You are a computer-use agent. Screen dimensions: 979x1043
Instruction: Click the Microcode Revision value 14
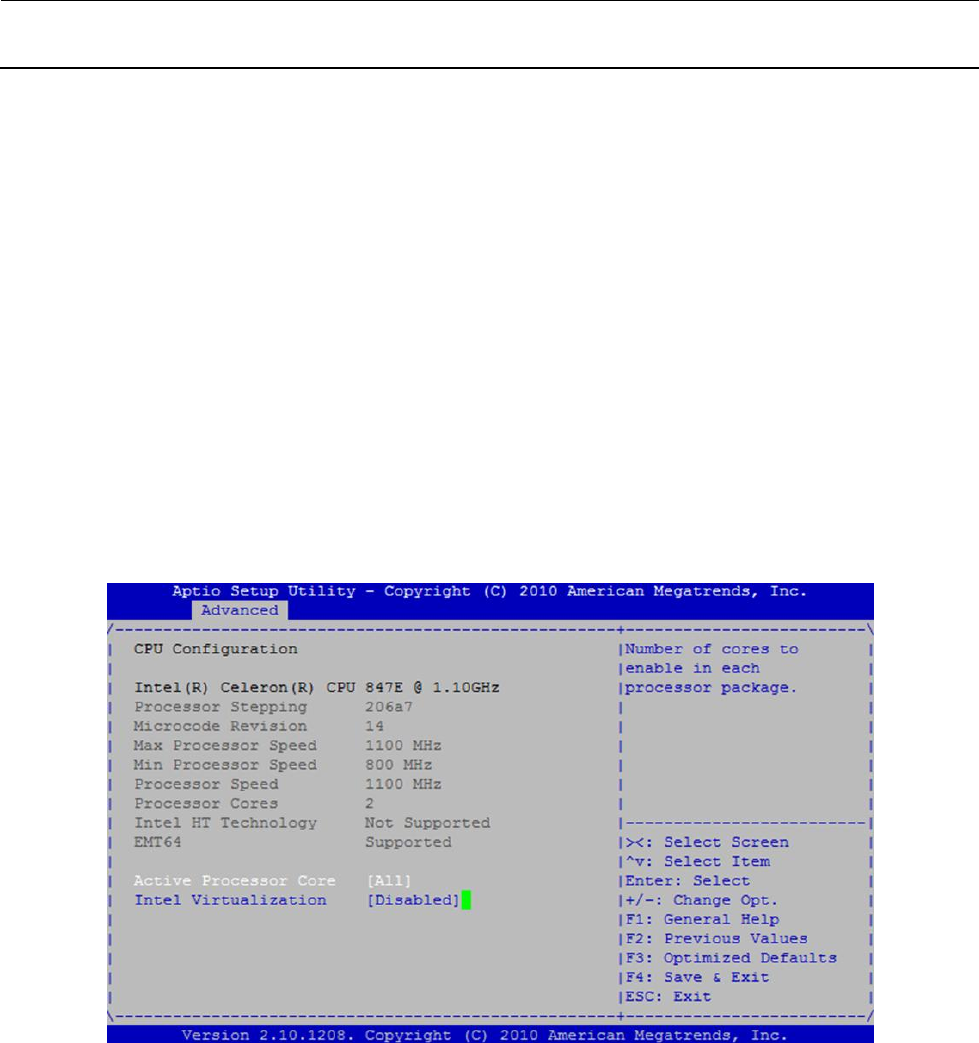tap(374, 726)
